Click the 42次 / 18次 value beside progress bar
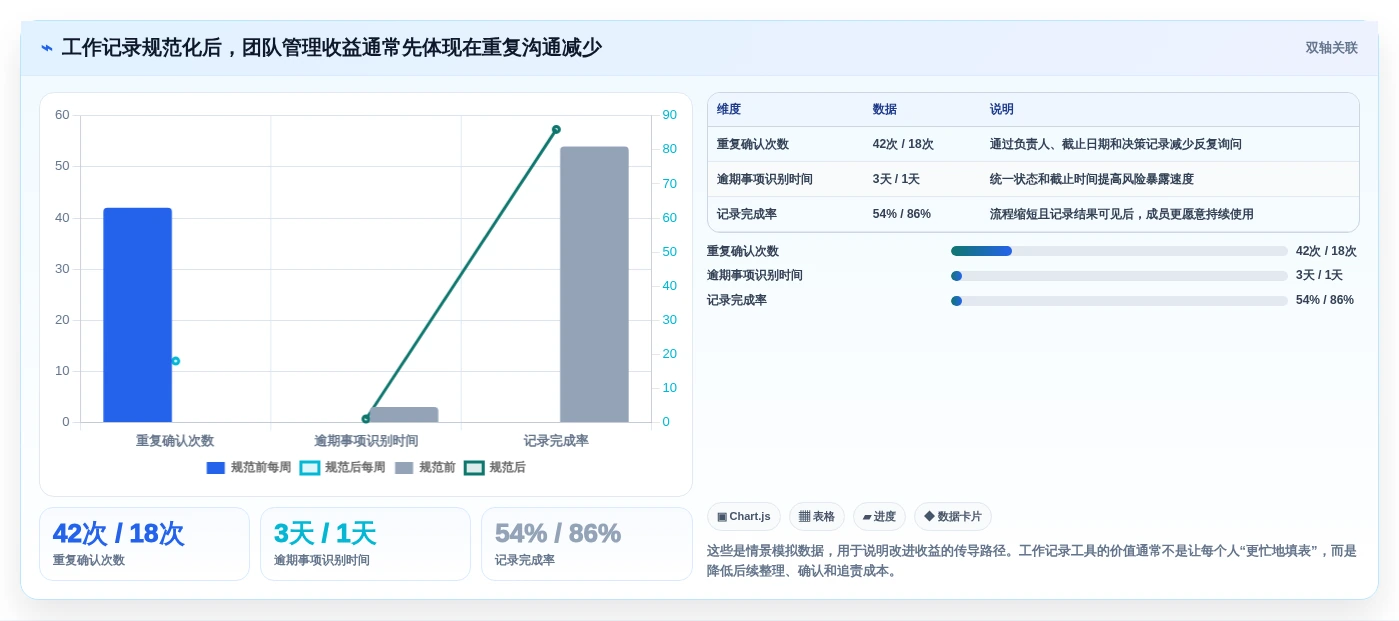 pos(1326,251)
